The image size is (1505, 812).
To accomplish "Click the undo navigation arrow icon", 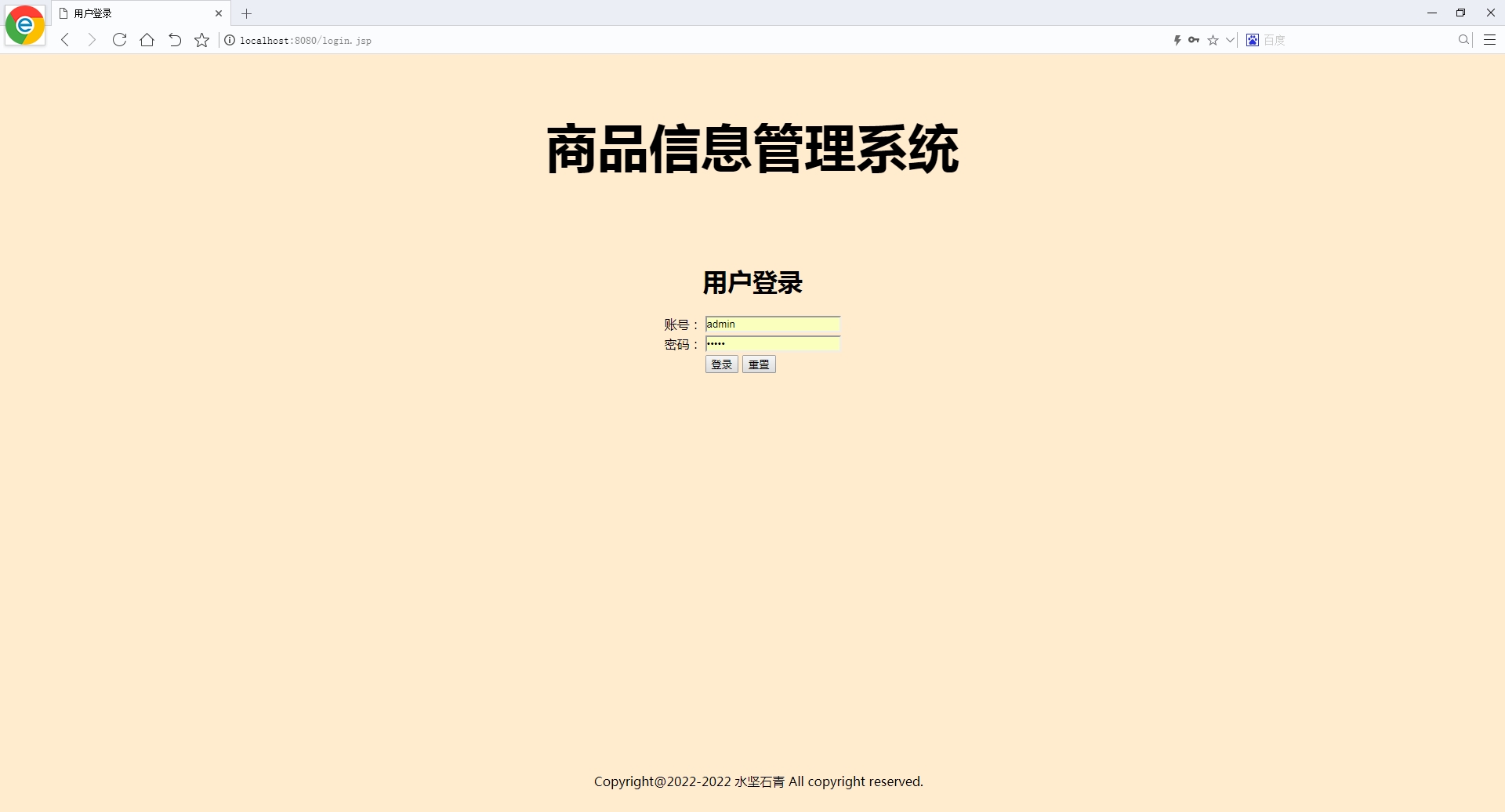I will tap(174, 40).
